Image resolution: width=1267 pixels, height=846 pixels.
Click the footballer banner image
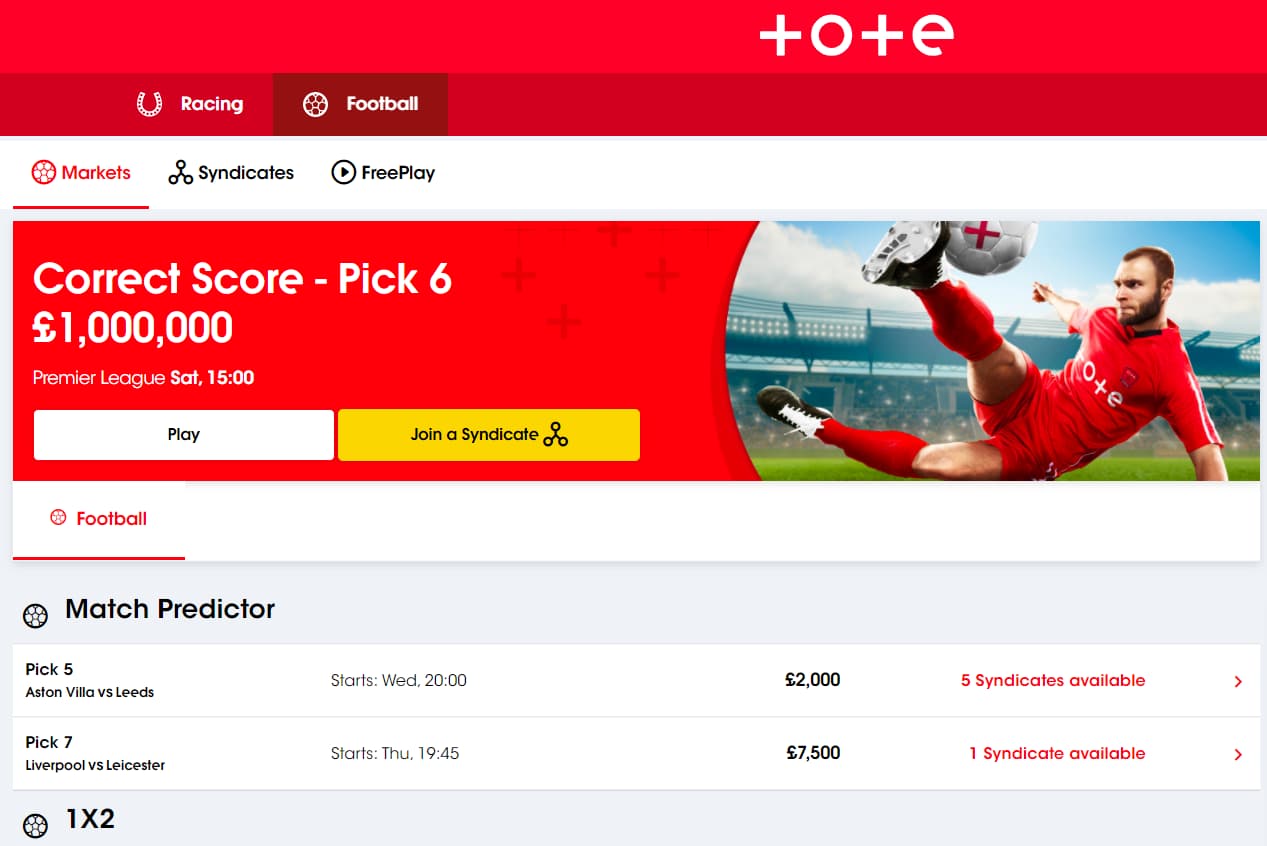click(x=992, y=351)
